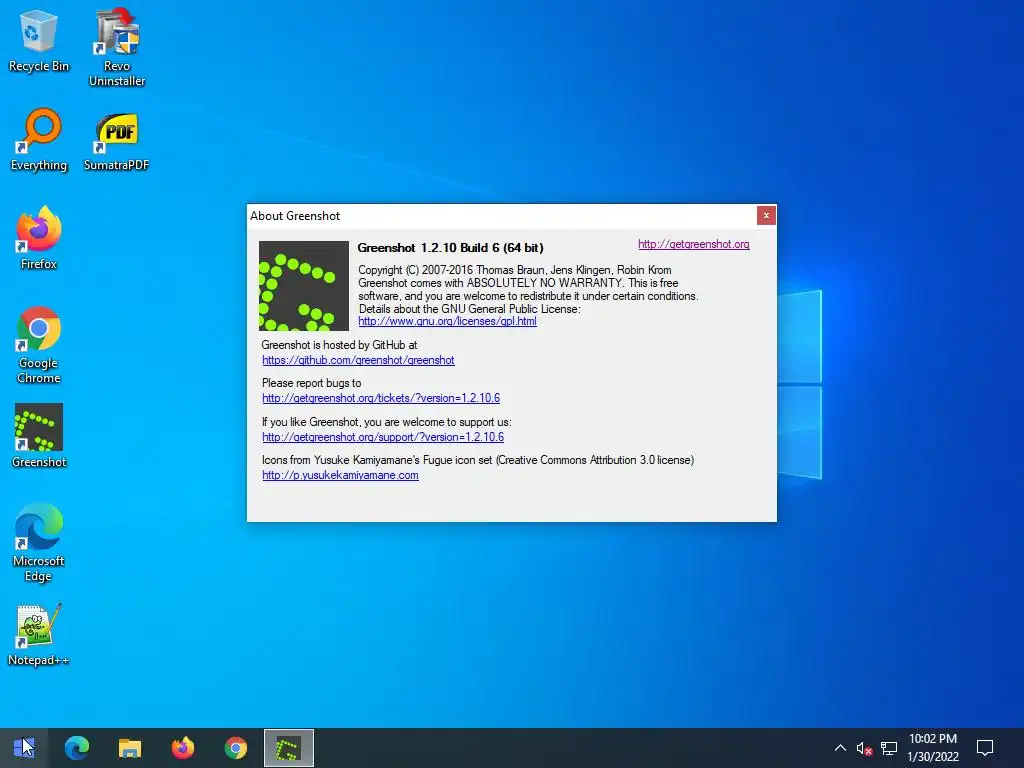This screenshot has width=1024, height=768.
Task: Close the About Greenshot dialog
Action: click(766, 216)
